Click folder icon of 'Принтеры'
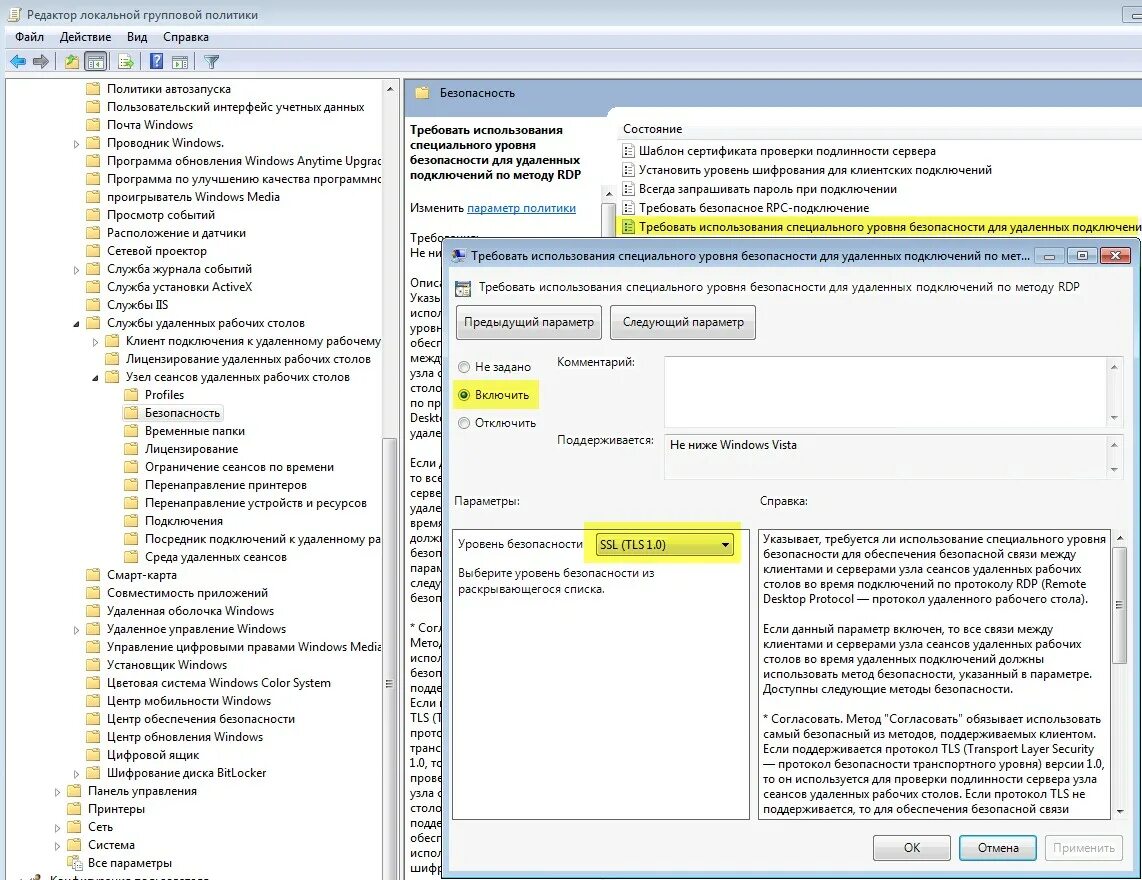The image size is (1142, 880). (x=74, y=809)
